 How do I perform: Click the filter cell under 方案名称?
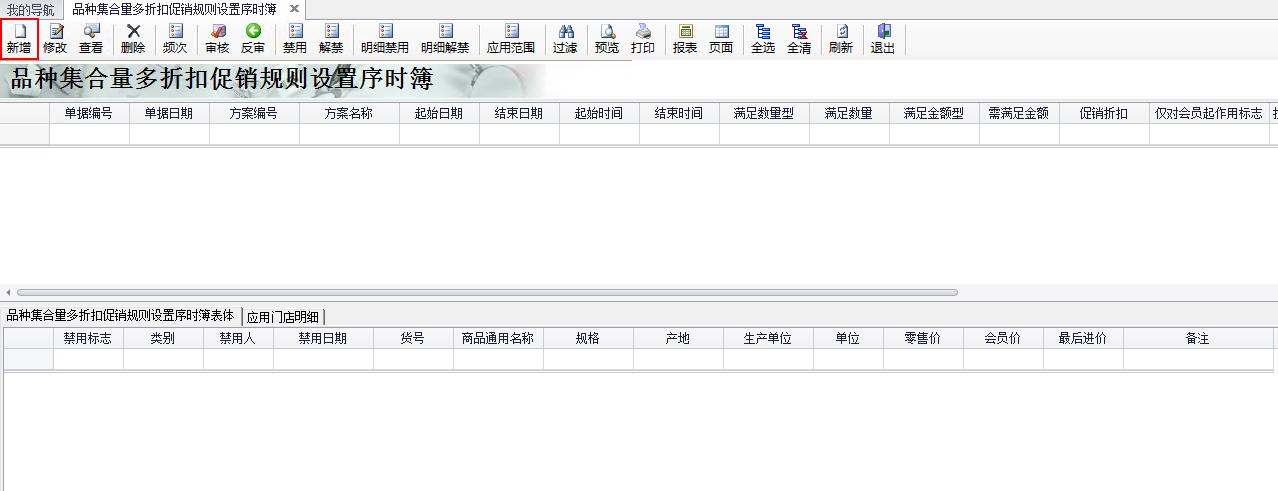pyautogui.click(x=349, y=134)
